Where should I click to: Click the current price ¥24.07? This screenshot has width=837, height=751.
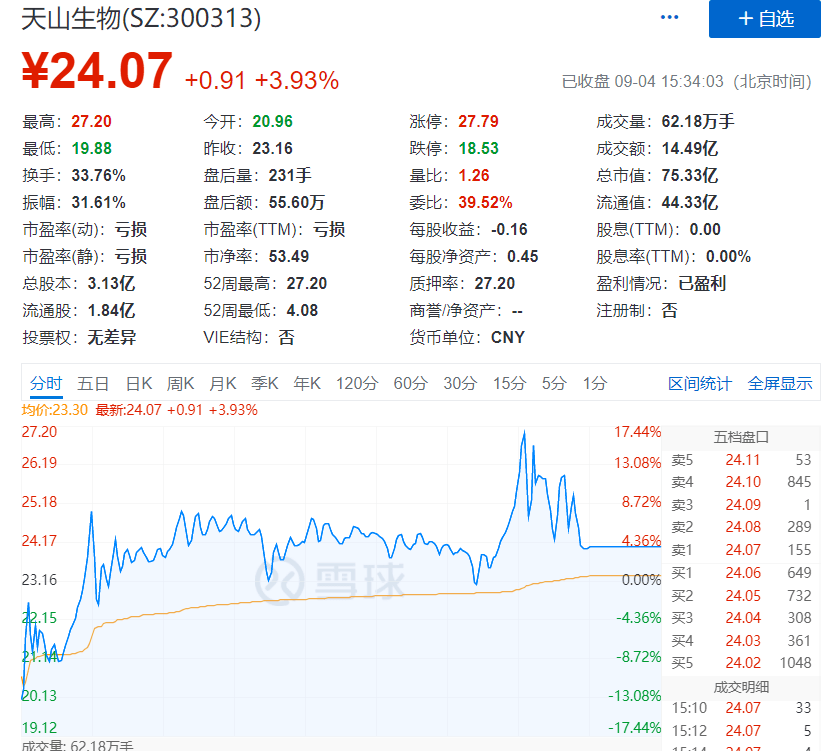coord(97,70)
